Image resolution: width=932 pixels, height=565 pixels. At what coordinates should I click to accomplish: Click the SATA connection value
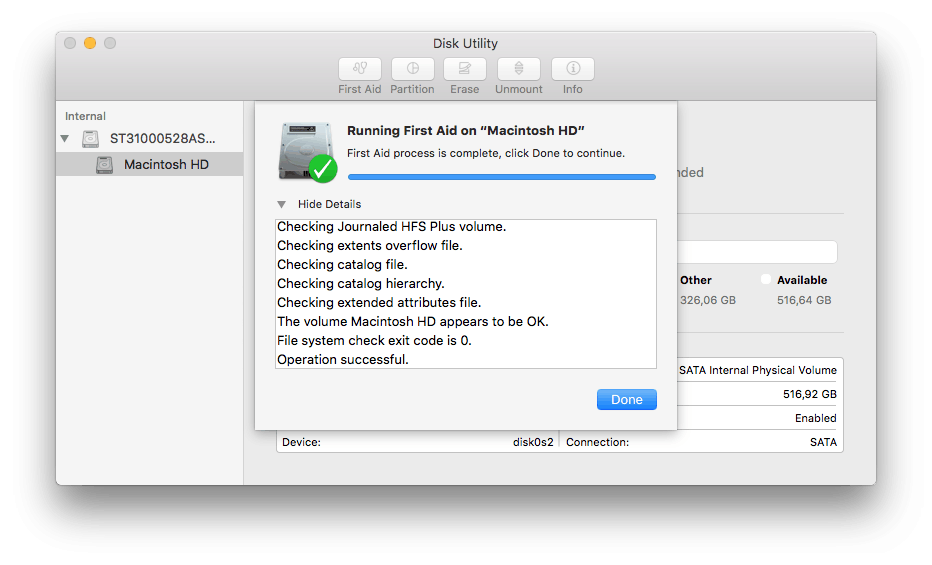823,443
